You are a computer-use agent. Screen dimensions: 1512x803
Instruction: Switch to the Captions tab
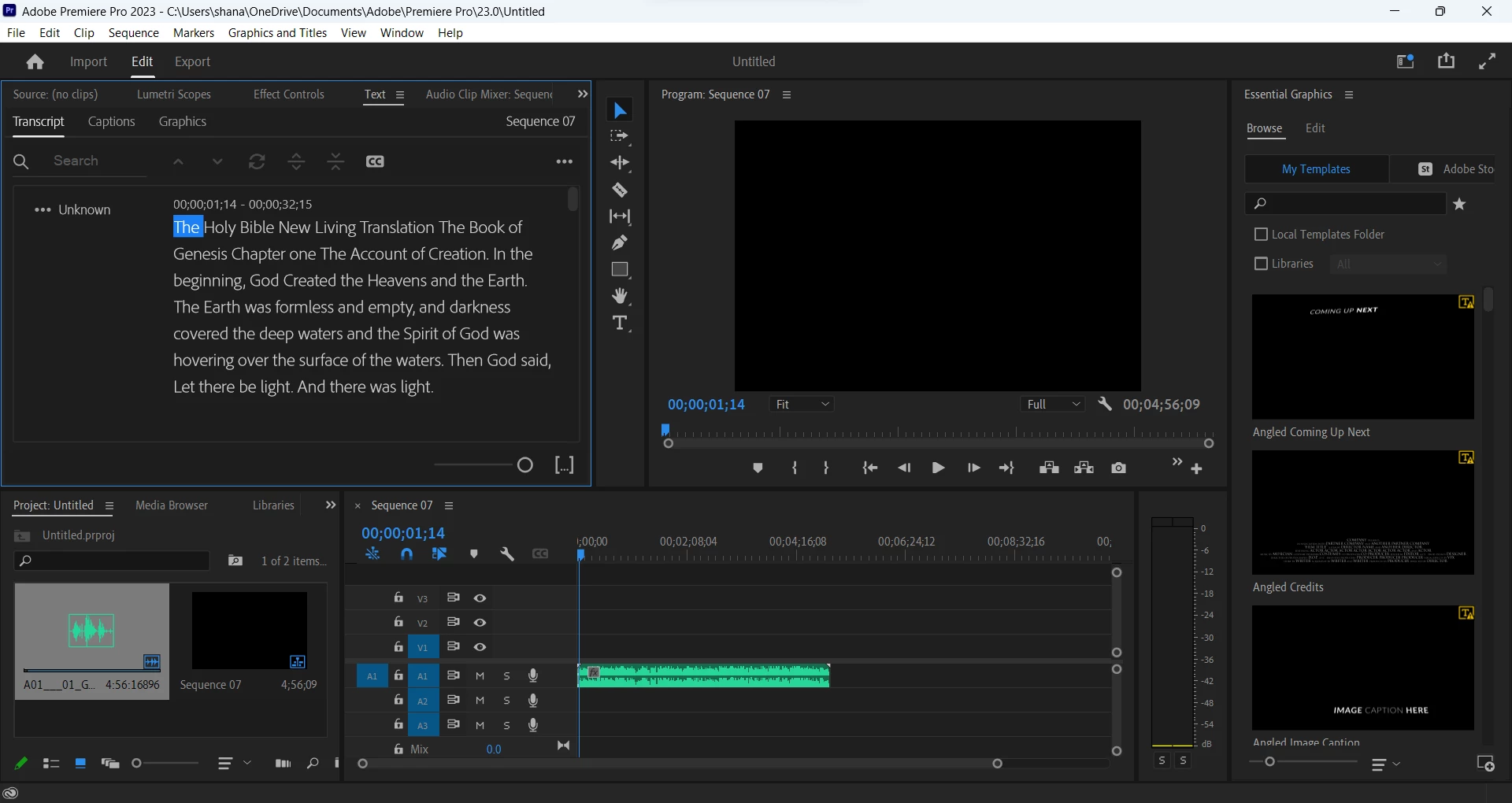[x=112, y=121]
